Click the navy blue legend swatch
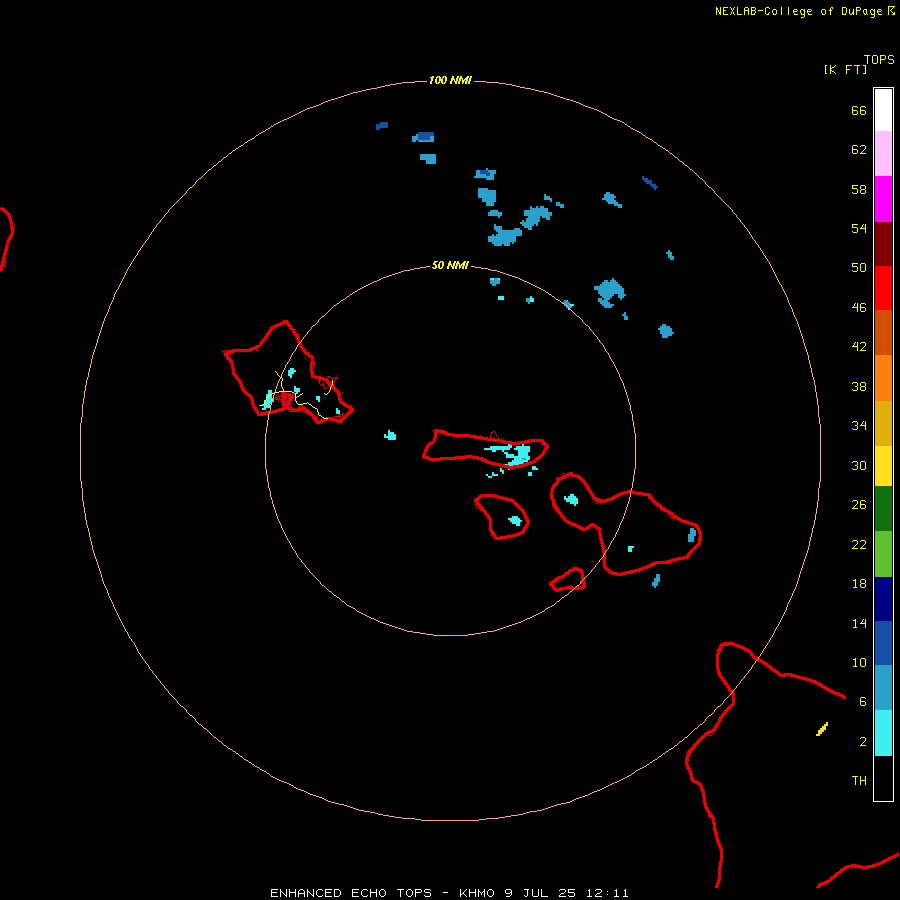This screenshot has width=900, height=900. 883,599
